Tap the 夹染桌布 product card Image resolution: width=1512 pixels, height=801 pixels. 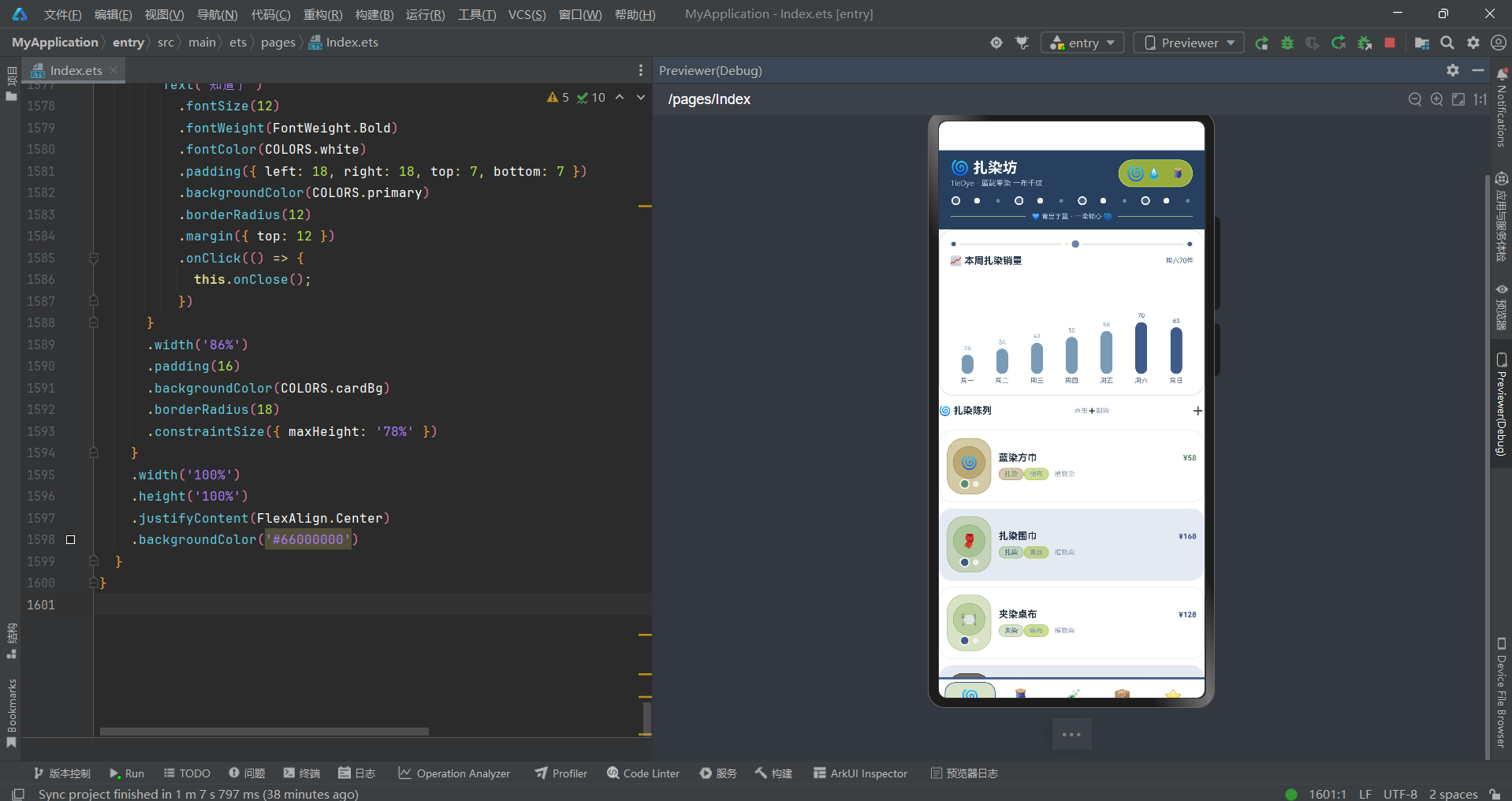(1071, 623)
